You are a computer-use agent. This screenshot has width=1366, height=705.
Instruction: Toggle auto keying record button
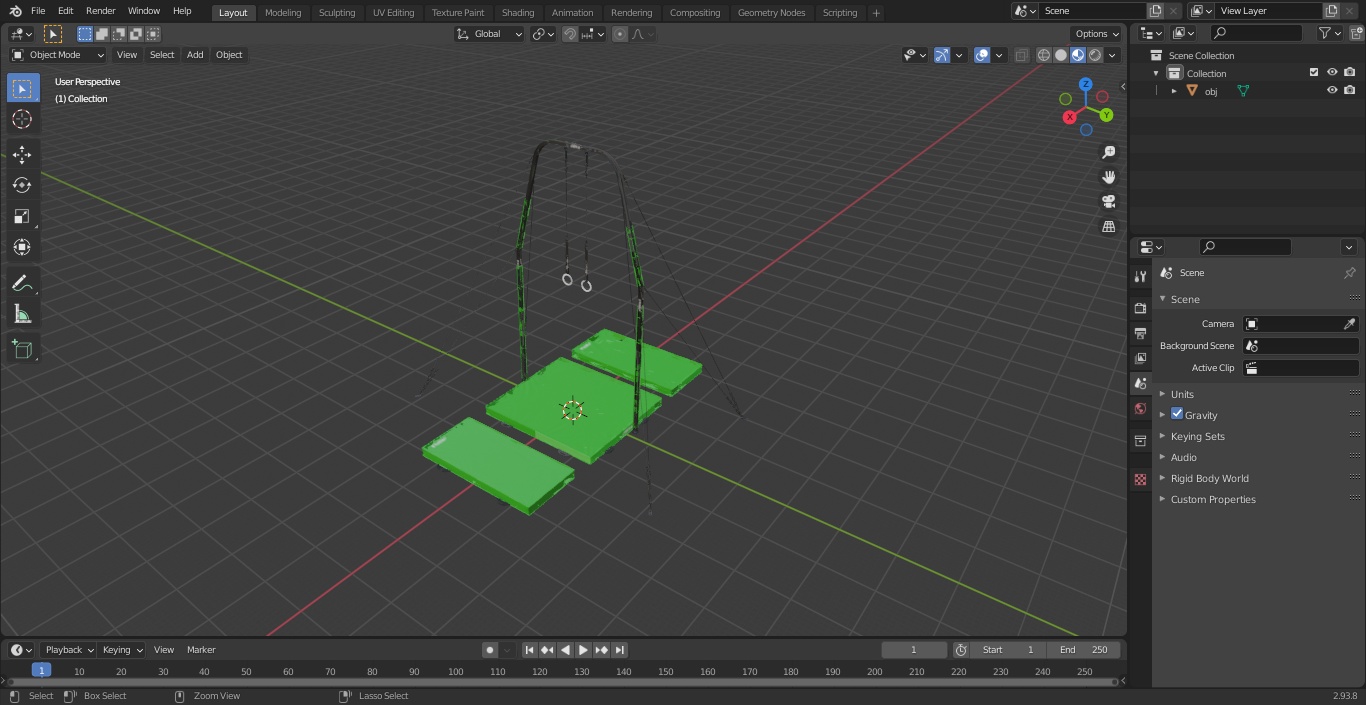click(x=490, y=650)
